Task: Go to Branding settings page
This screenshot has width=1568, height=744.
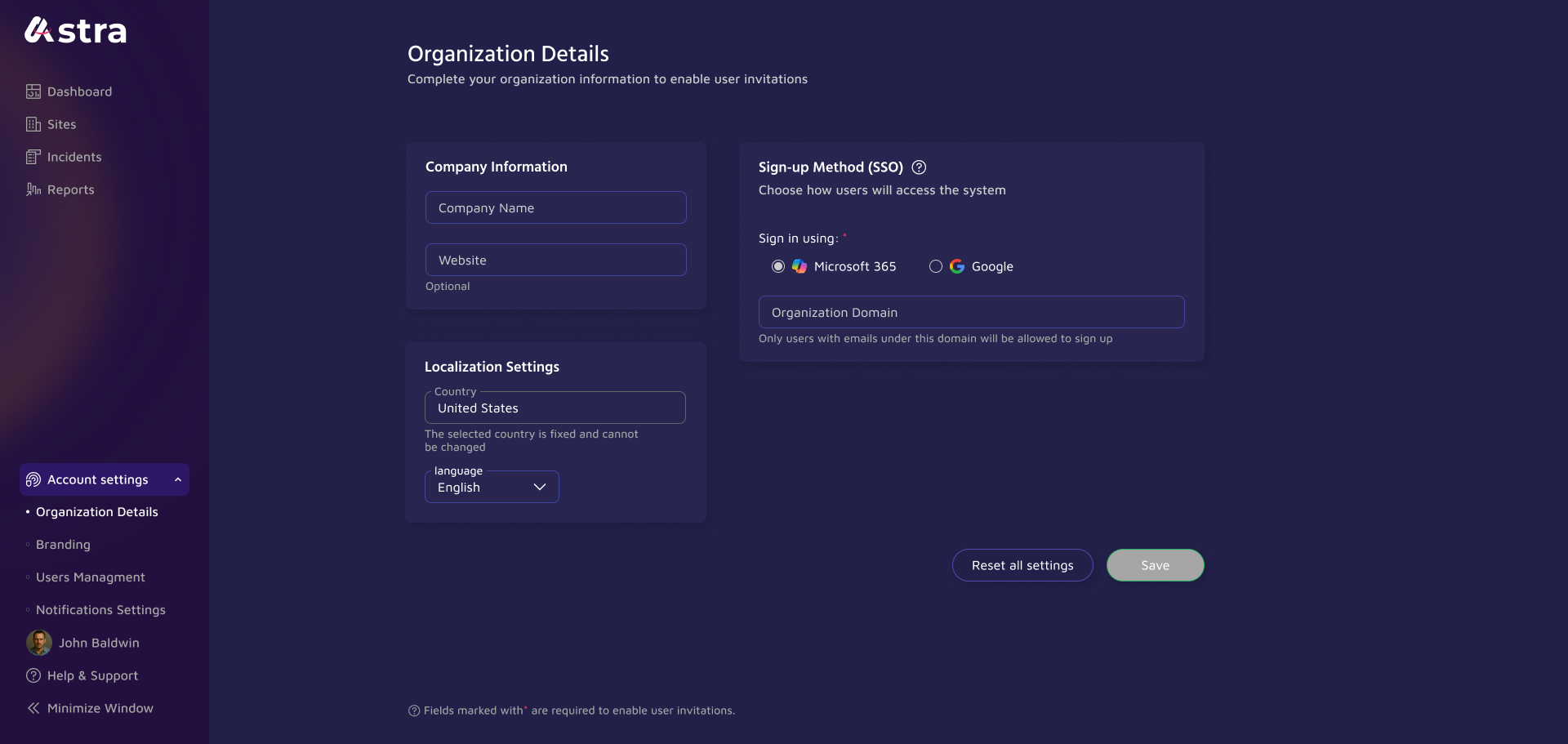Action: [63, 545]
